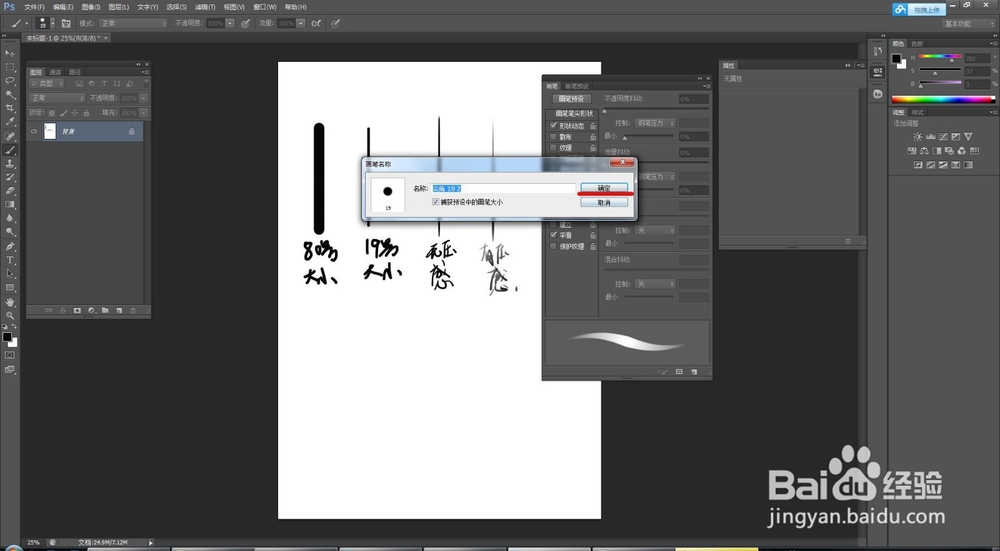
Task: Add Levels adjustment icon
Action: click(x=930, y=136)
